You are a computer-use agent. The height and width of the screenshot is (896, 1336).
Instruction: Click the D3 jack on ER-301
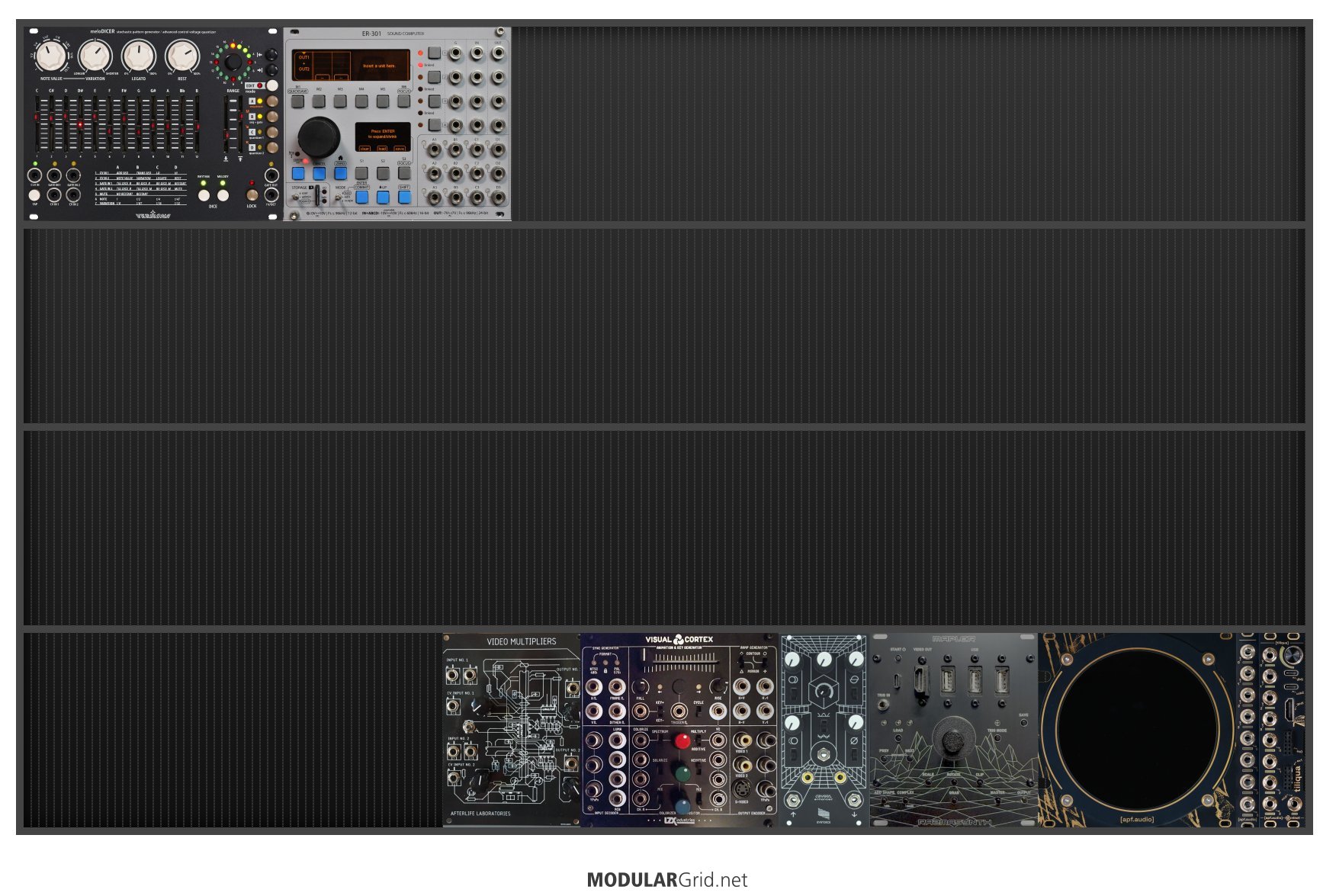click(x=497, y=197)
